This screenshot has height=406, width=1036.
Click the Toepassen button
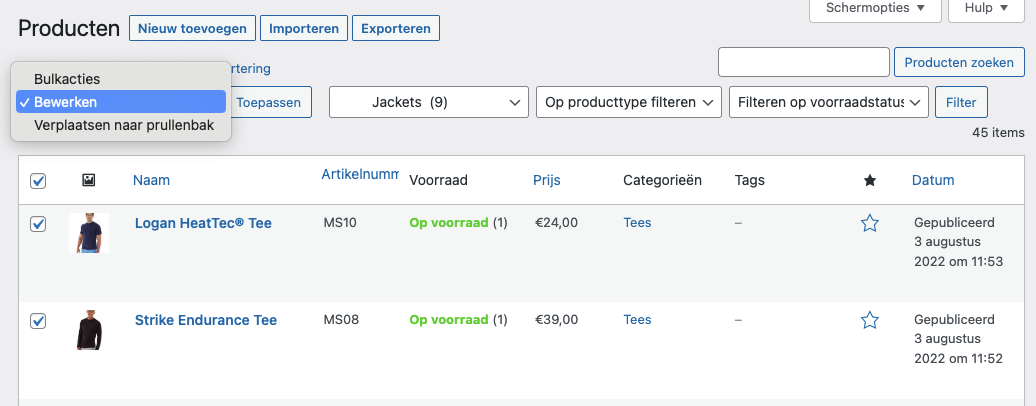pos(269,102)
